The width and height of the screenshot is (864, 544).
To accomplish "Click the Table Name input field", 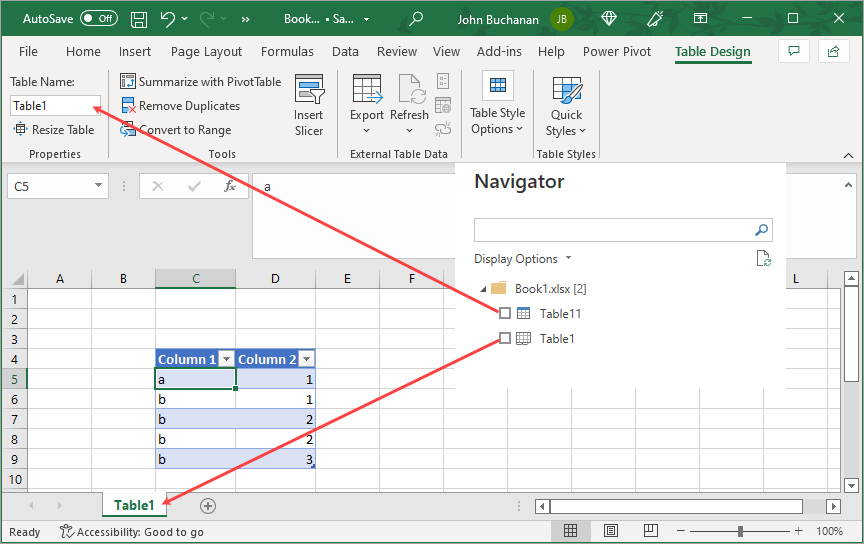I will pos(55,105).
